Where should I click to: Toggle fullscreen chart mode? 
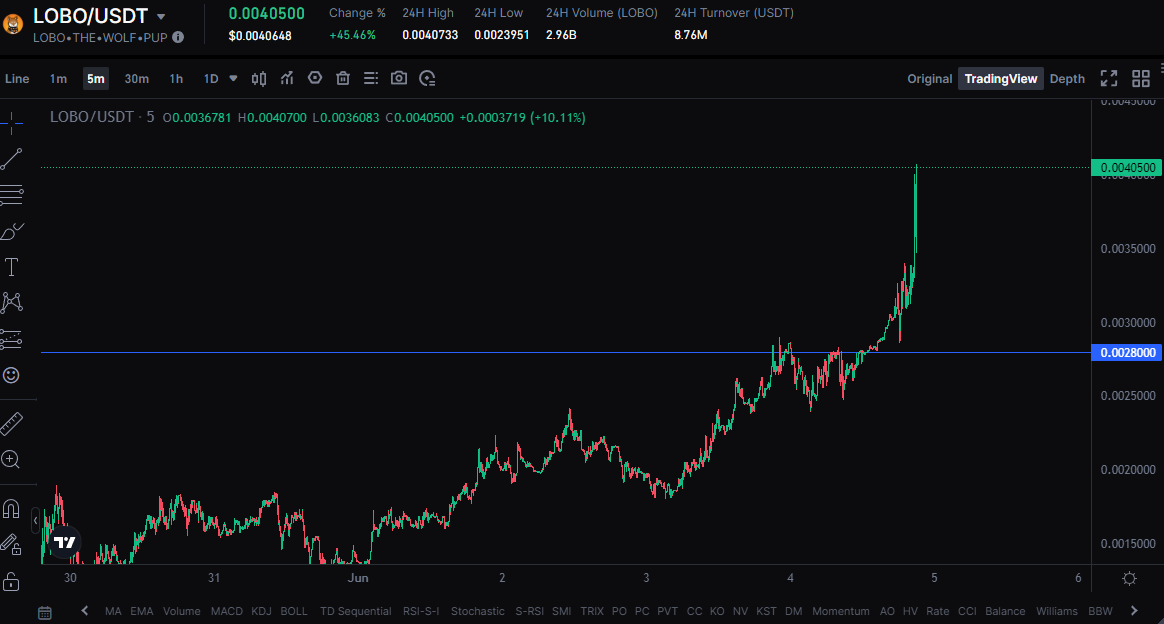point(1109,79)
